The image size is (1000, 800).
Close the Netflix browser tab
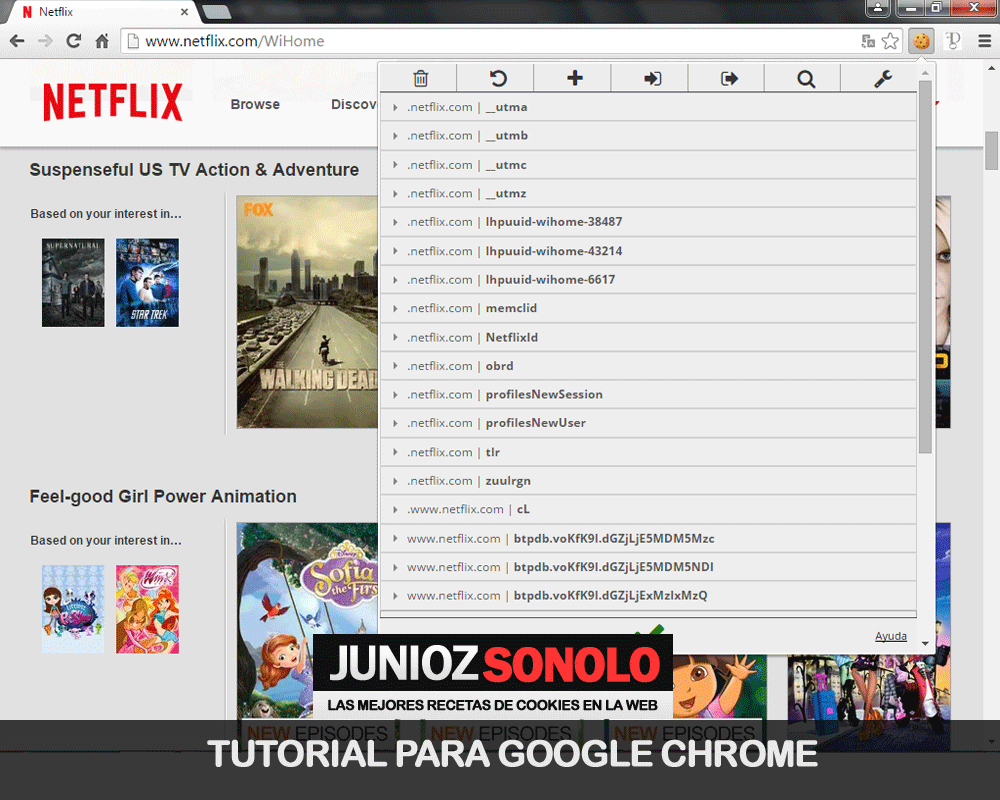click(184, 11)
